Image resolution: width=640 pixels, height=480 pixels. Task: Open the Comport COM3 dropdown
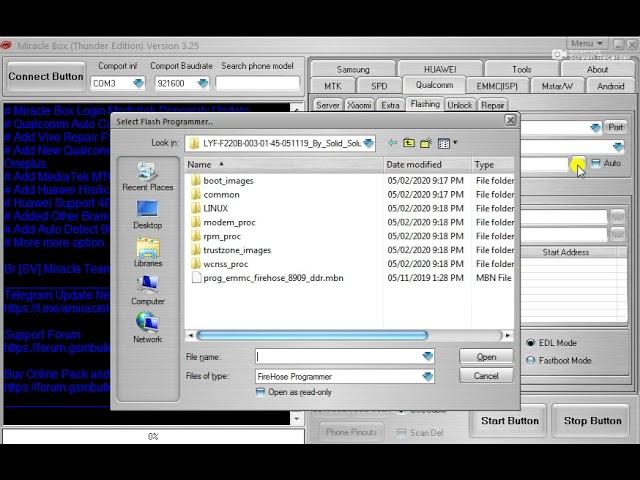coord(139,83)
